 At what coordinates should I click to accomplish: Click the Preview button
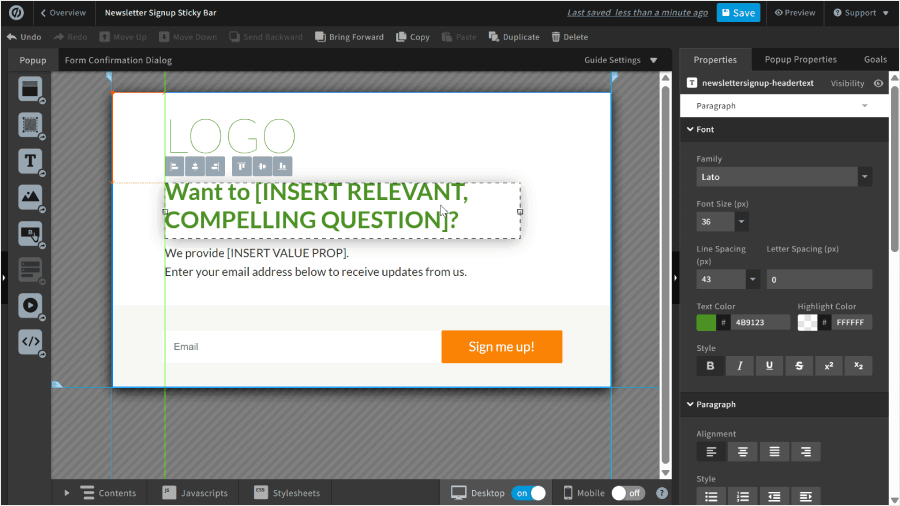(794, 13)
